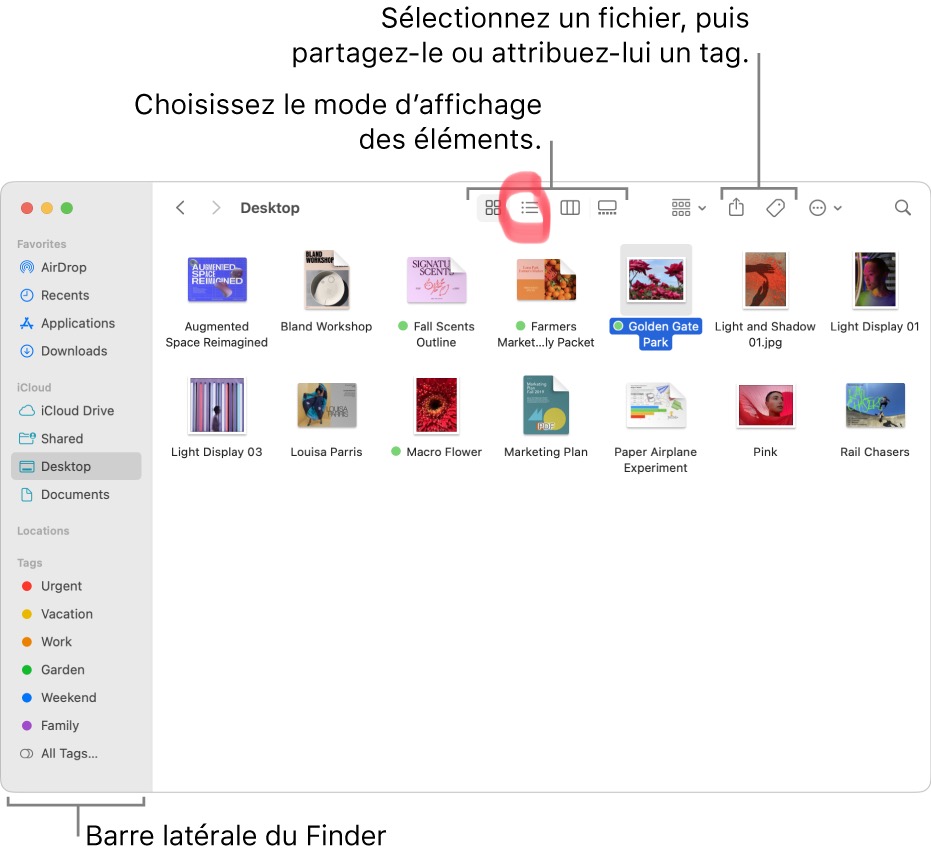The width and height of the screenshot is (931, 857).
Task: Click the Tag icon in toolbar
Action: click(x=775, y=208)
